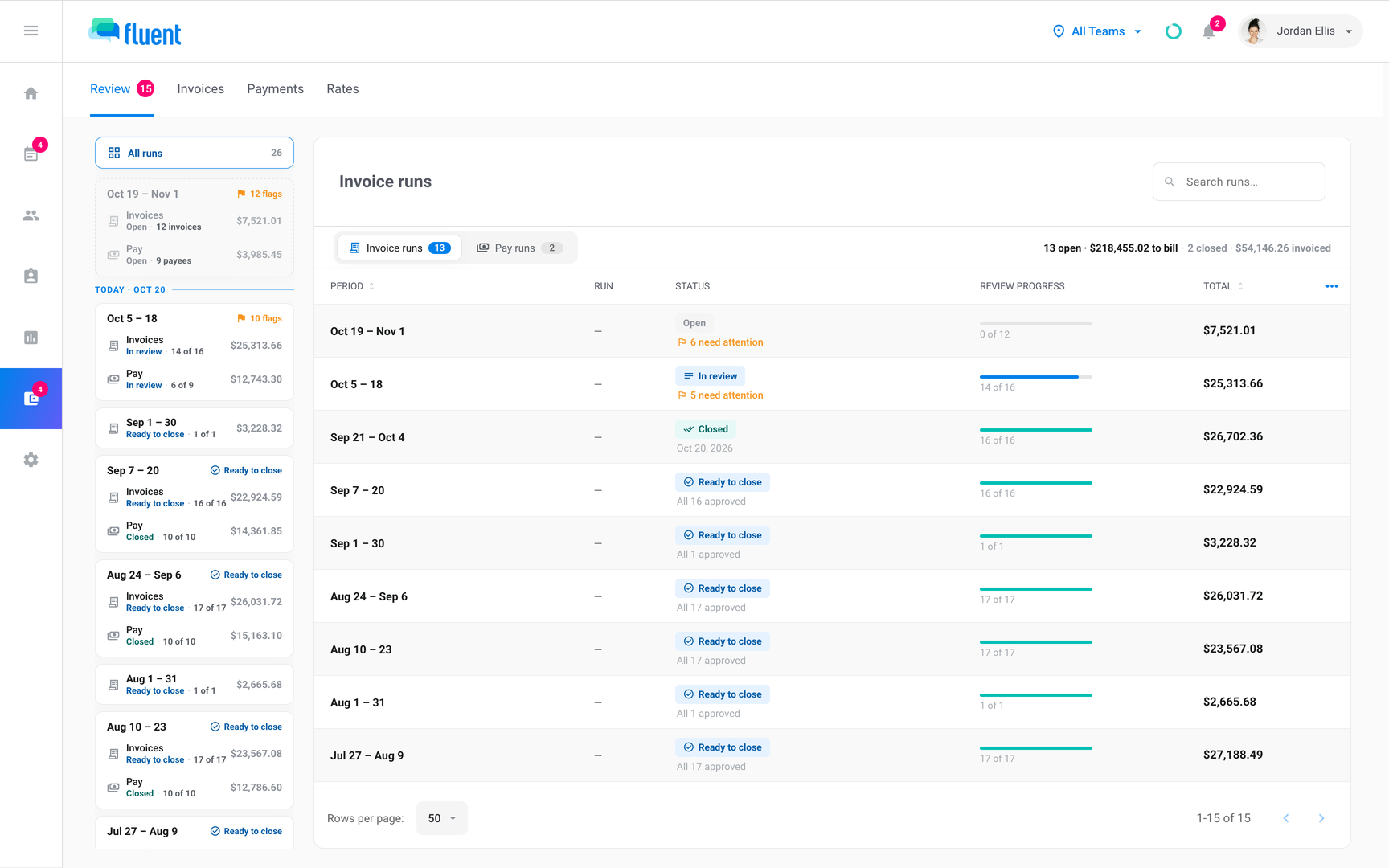Select the Pay runs toggle tab
Image resolution: width=1389 pixels, height=868 pixels.
pyautogui.click(x=519, y=248)
